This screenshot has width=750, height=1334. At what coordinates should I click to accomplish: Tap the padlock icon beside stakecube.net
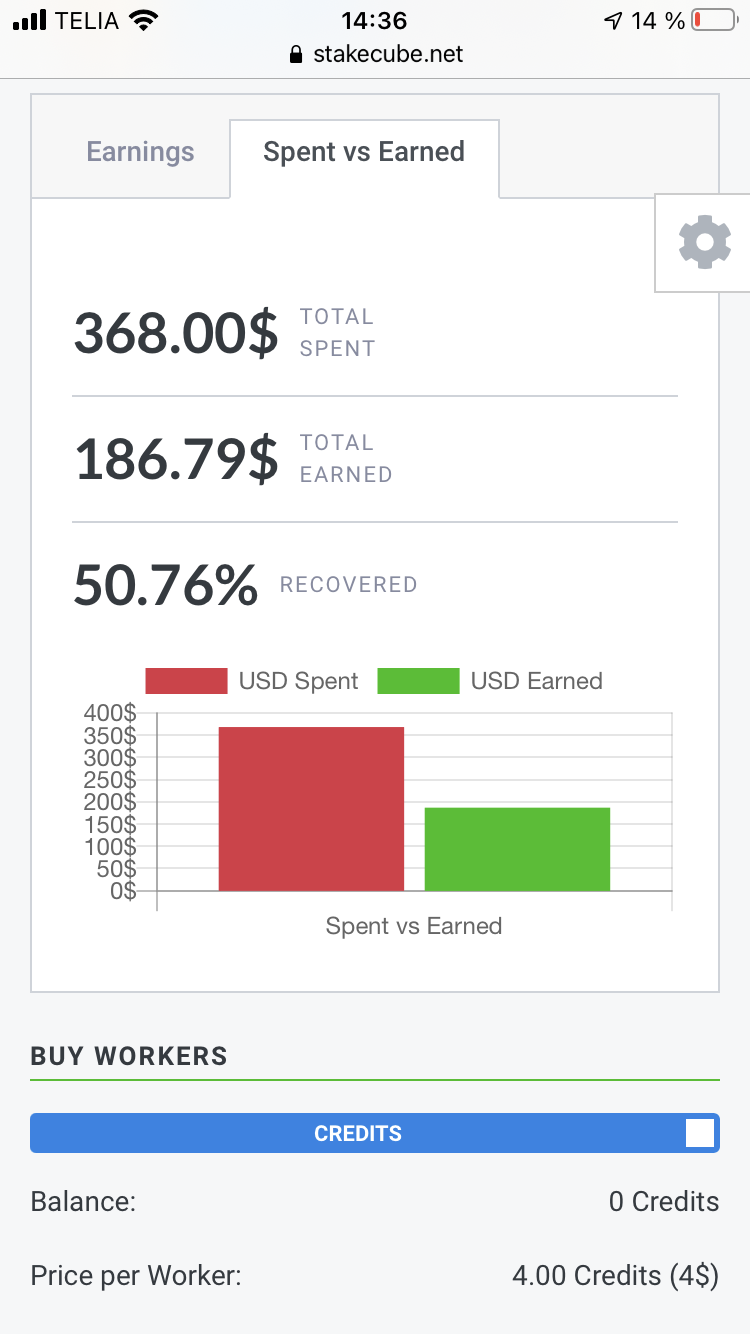[x=295, y=54]
